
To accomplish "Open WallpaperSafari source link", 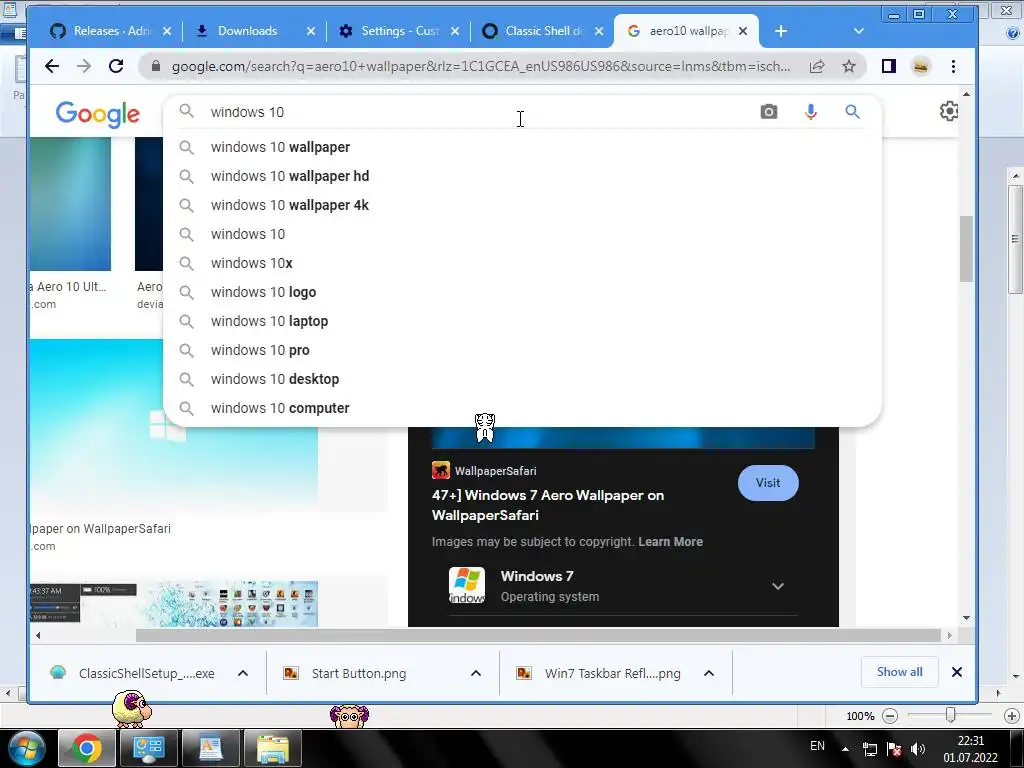I will 485,470.
